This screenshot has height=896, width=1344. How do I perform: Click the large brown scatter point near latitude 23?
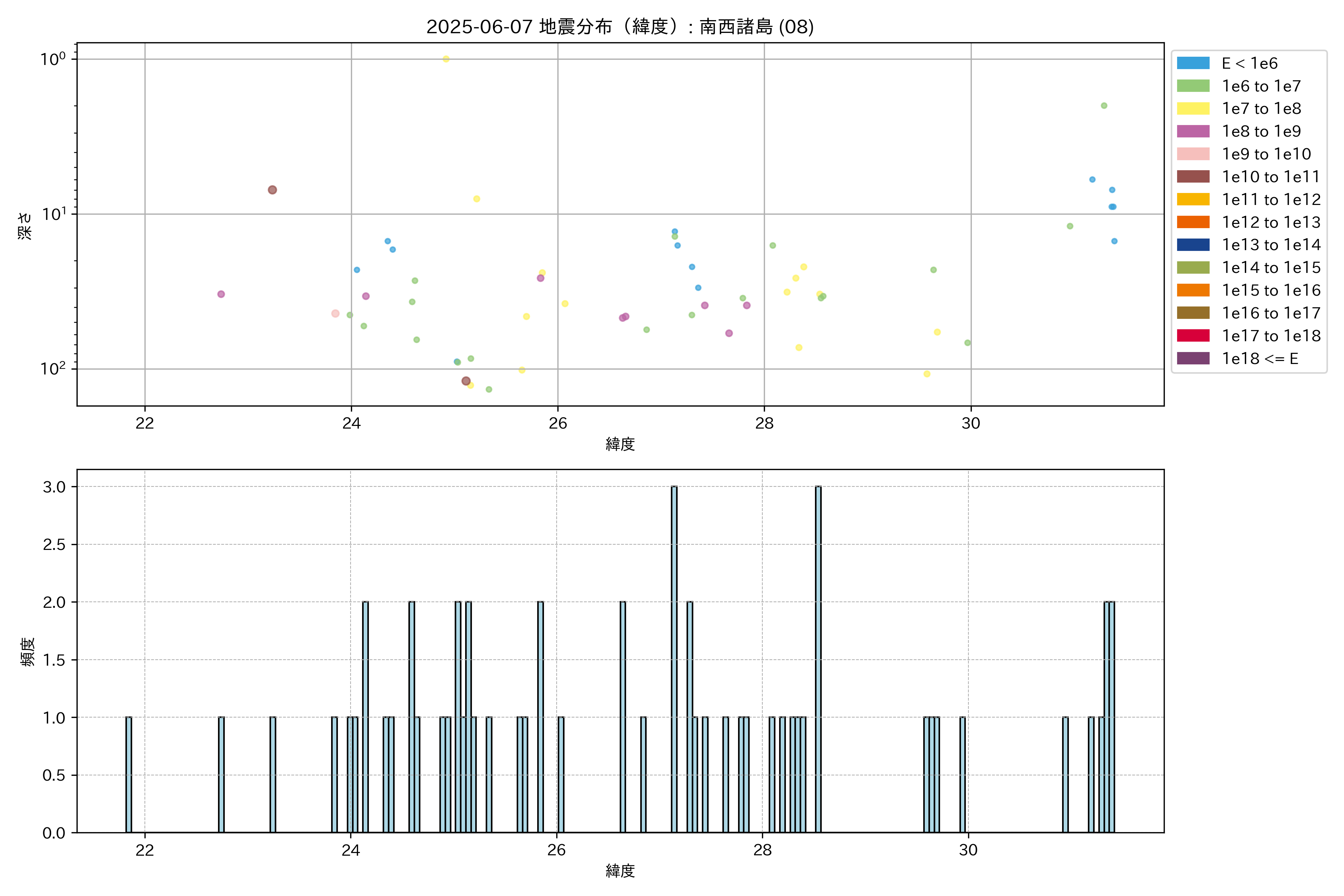click(x=273, y=190)
